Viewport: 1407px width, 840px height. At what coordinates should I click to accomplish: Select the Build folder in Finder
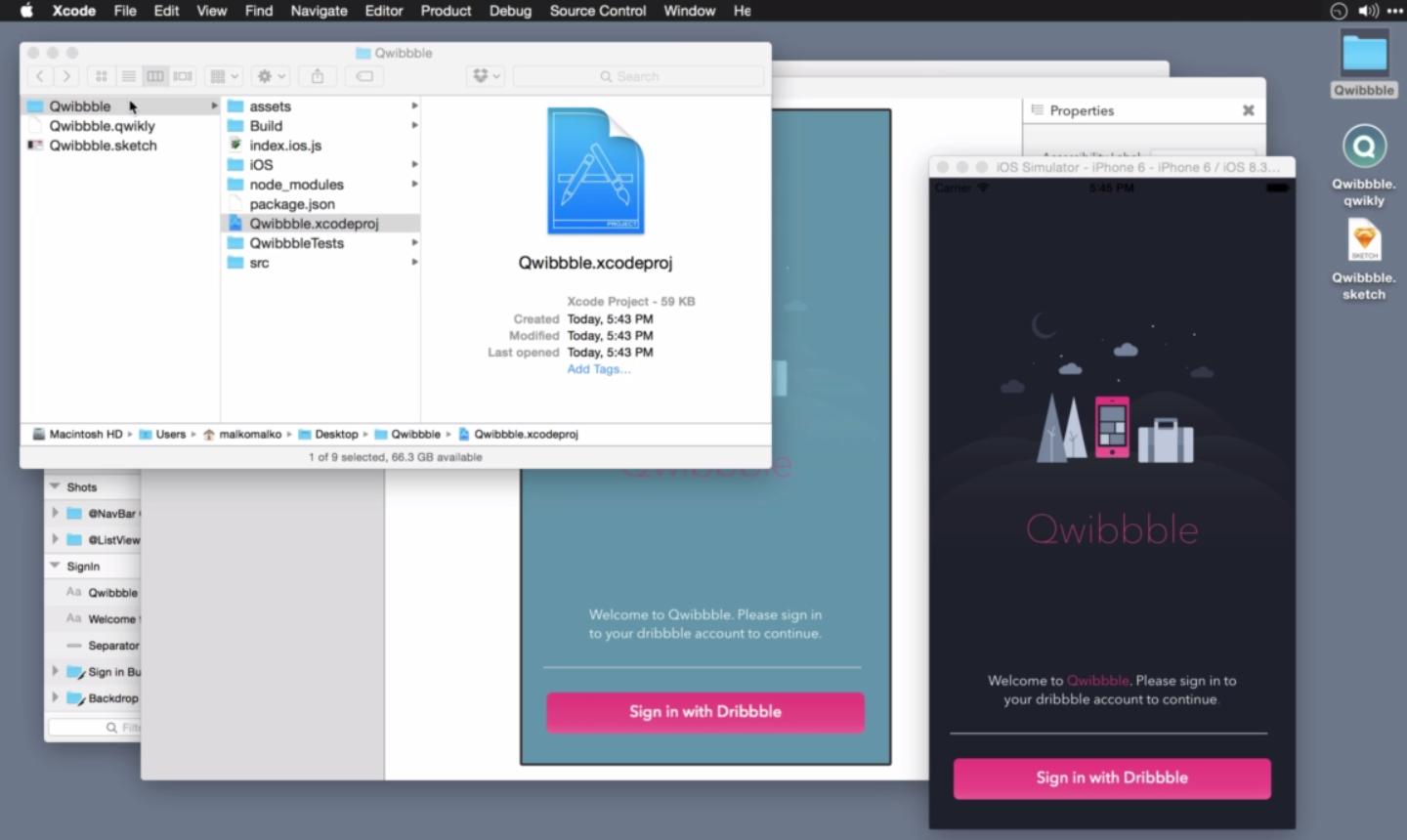coord(320,126)
